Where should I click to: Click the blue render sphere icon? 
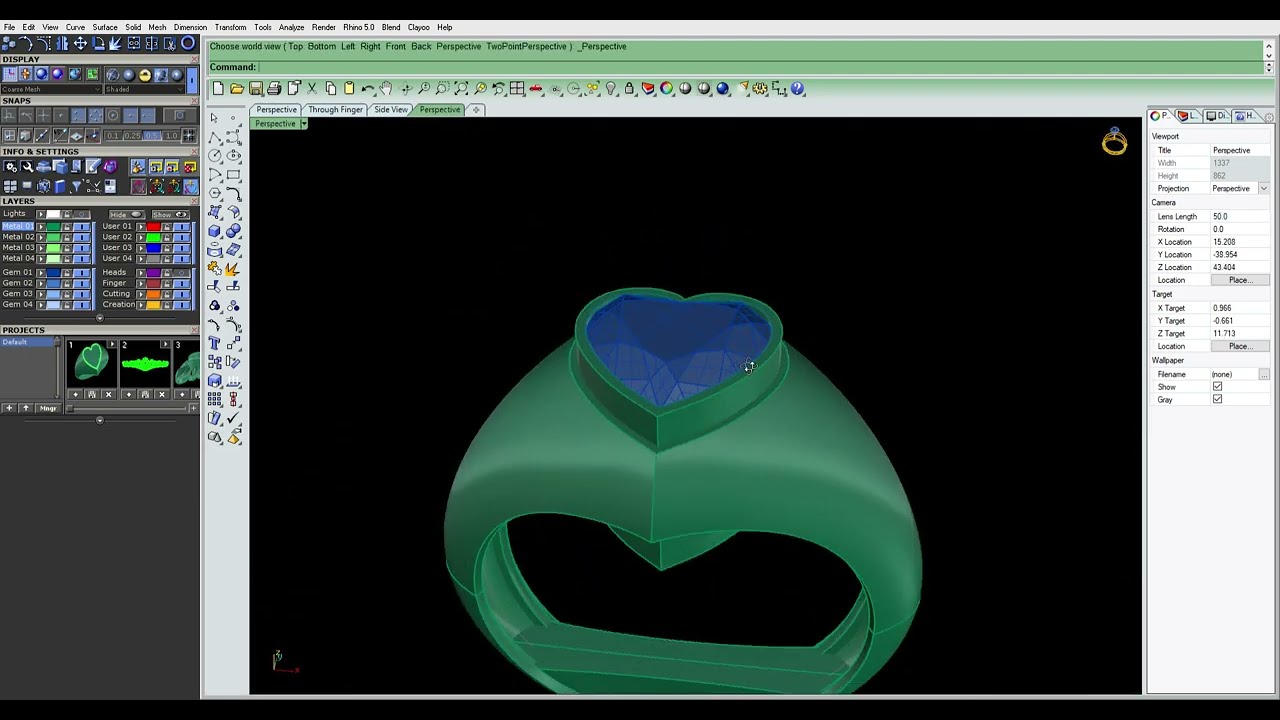(722, 89)
